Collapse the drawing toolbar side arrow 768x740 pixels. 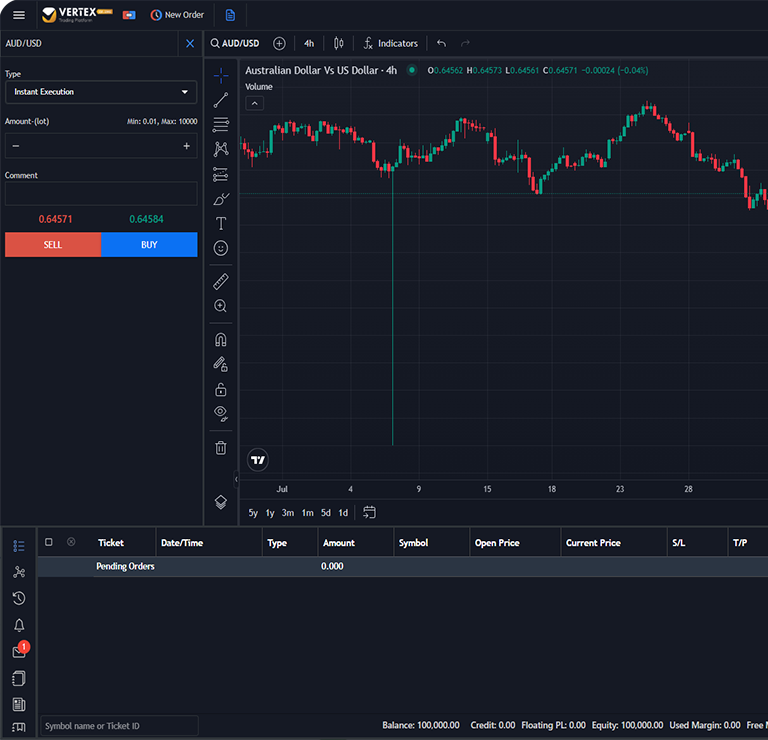236,479
